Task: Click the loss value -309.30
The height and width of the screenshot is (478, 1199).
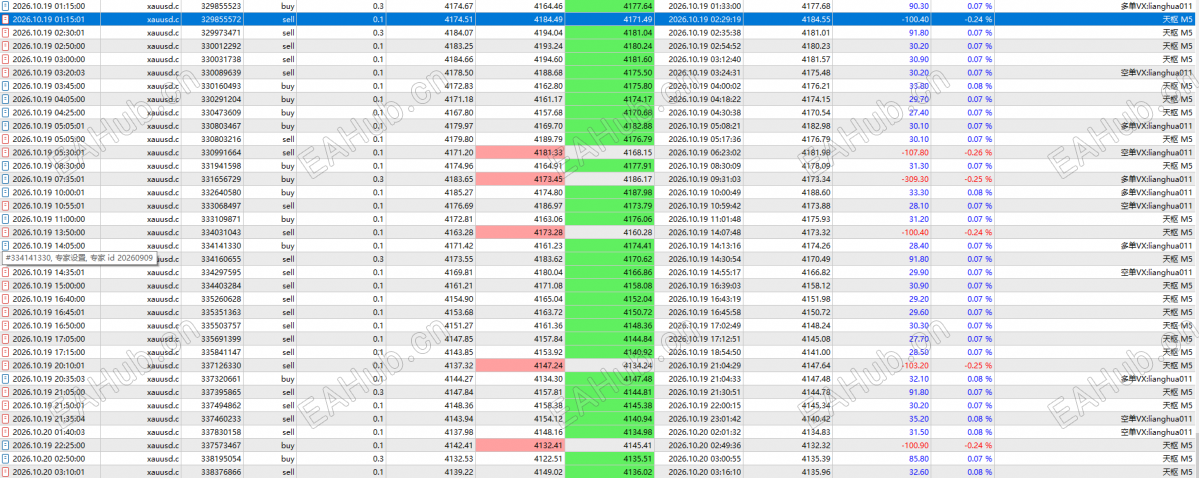Action: [x=914, y=179]
